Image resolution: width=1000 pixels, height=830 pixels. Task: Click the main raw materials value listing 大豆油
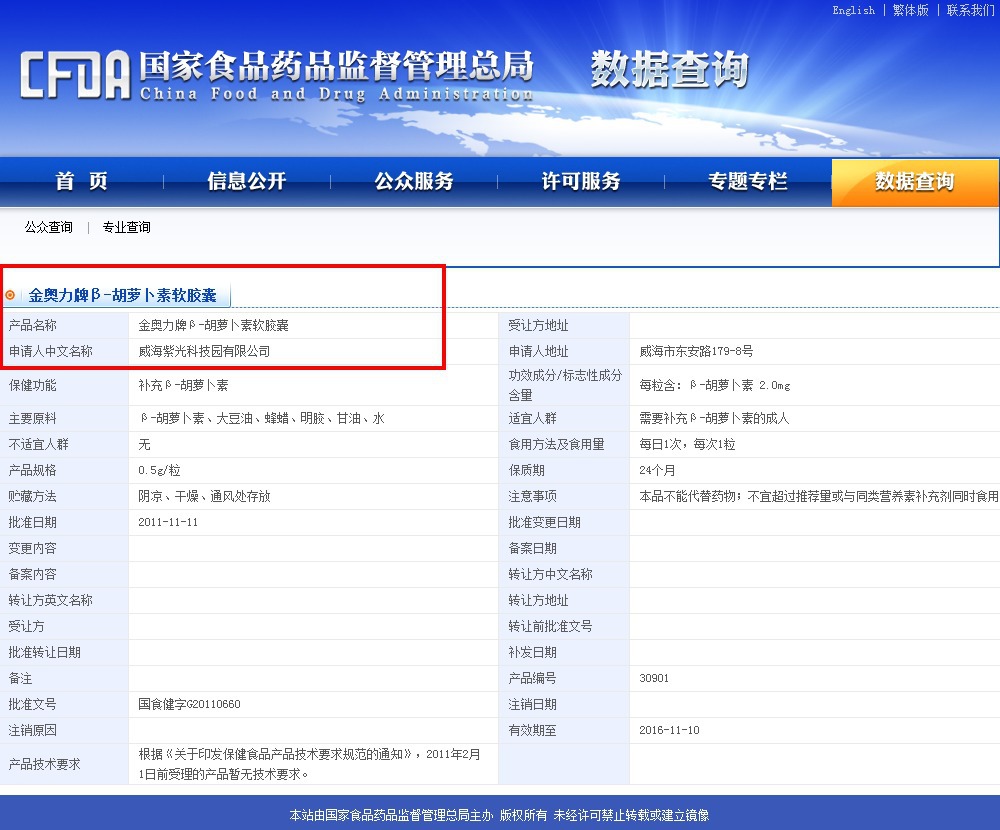262,419
